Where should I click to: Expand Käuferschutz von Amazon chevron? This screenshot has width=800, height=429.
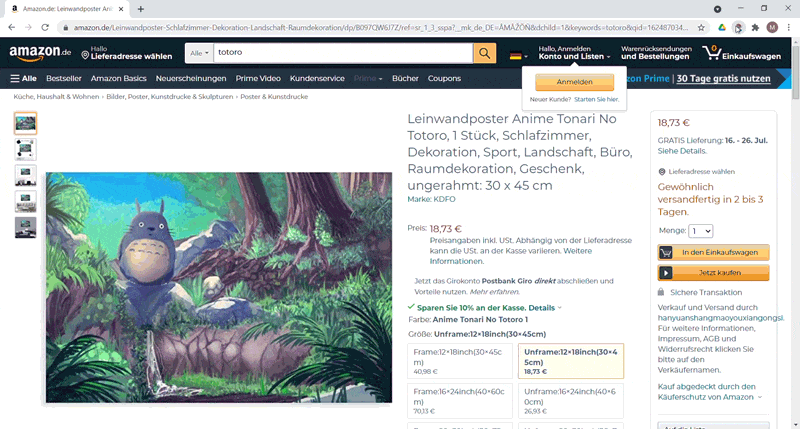click(x=760, y=397)
